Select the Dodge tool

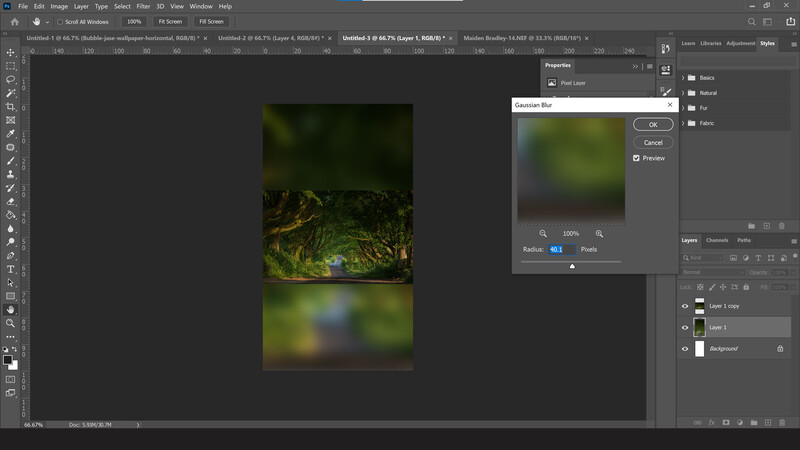click(10, 242)
